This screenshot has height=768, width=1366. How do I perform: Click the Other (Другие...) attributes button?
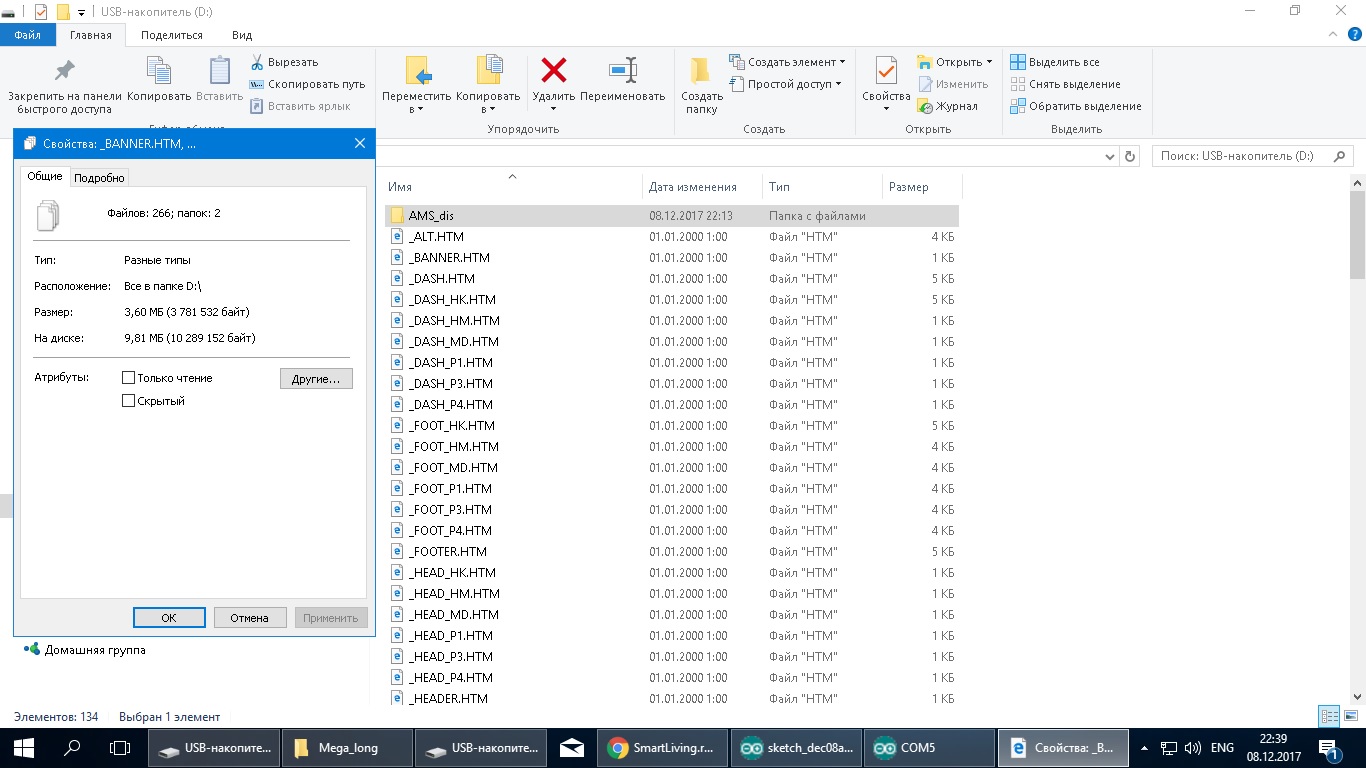[x=316, y=379]
